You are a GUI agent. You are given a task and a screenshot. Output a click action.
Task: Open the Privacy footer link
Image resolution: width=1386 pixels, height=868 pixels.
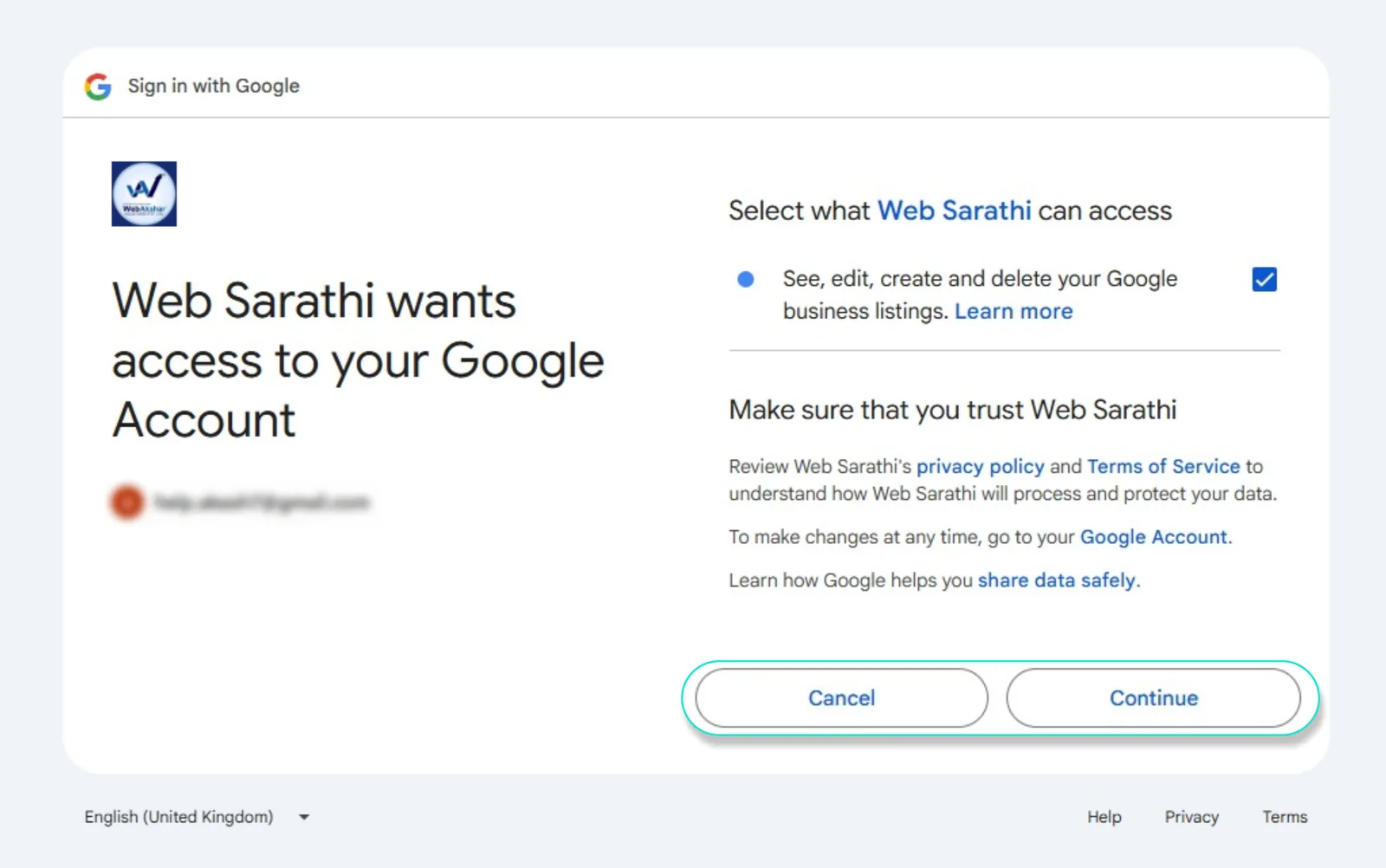pos(1191,817)
